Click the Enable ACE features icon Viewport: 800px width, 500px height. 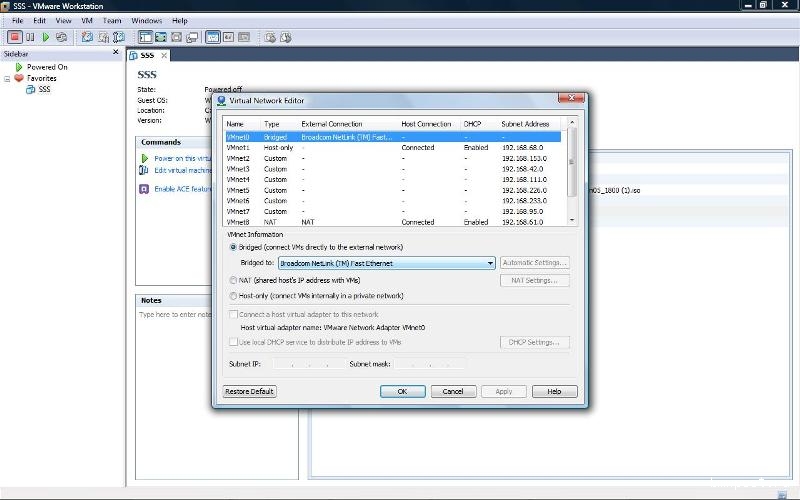pyautogui.click(x=145, y=188)
